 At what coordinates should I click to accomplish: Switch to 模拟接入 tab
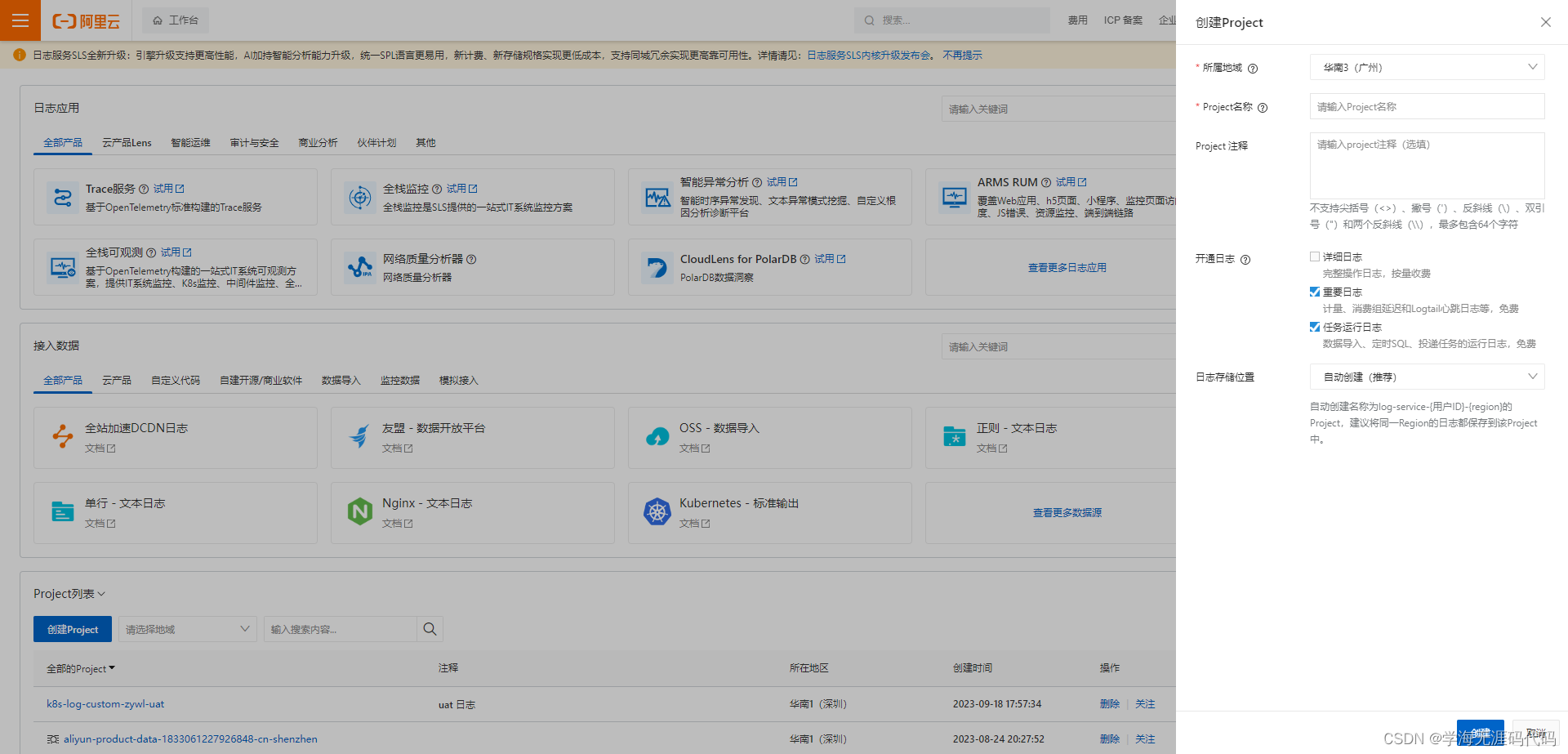458,380
